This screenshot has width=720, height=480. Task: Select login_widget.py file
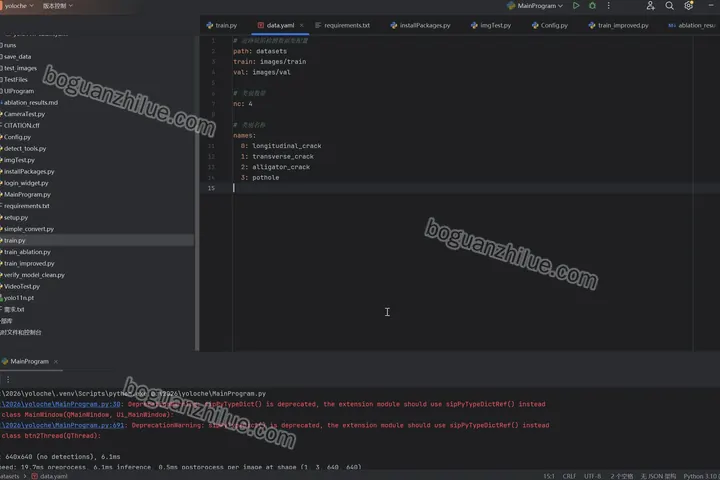pyautogui.click(x=24, y=183)
